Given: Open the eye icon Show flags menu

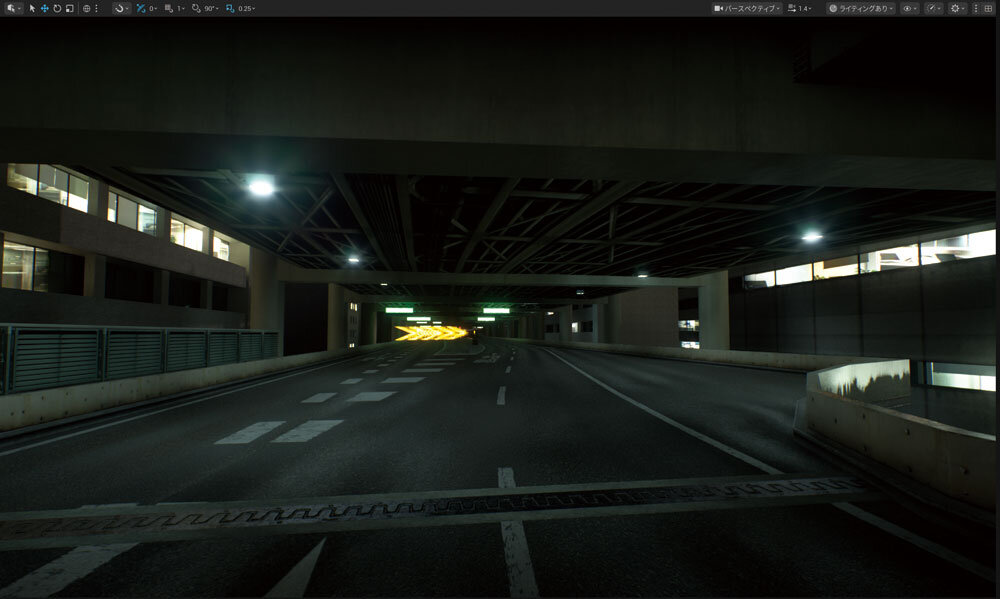Looking at the screenshot, I should 909,8.
